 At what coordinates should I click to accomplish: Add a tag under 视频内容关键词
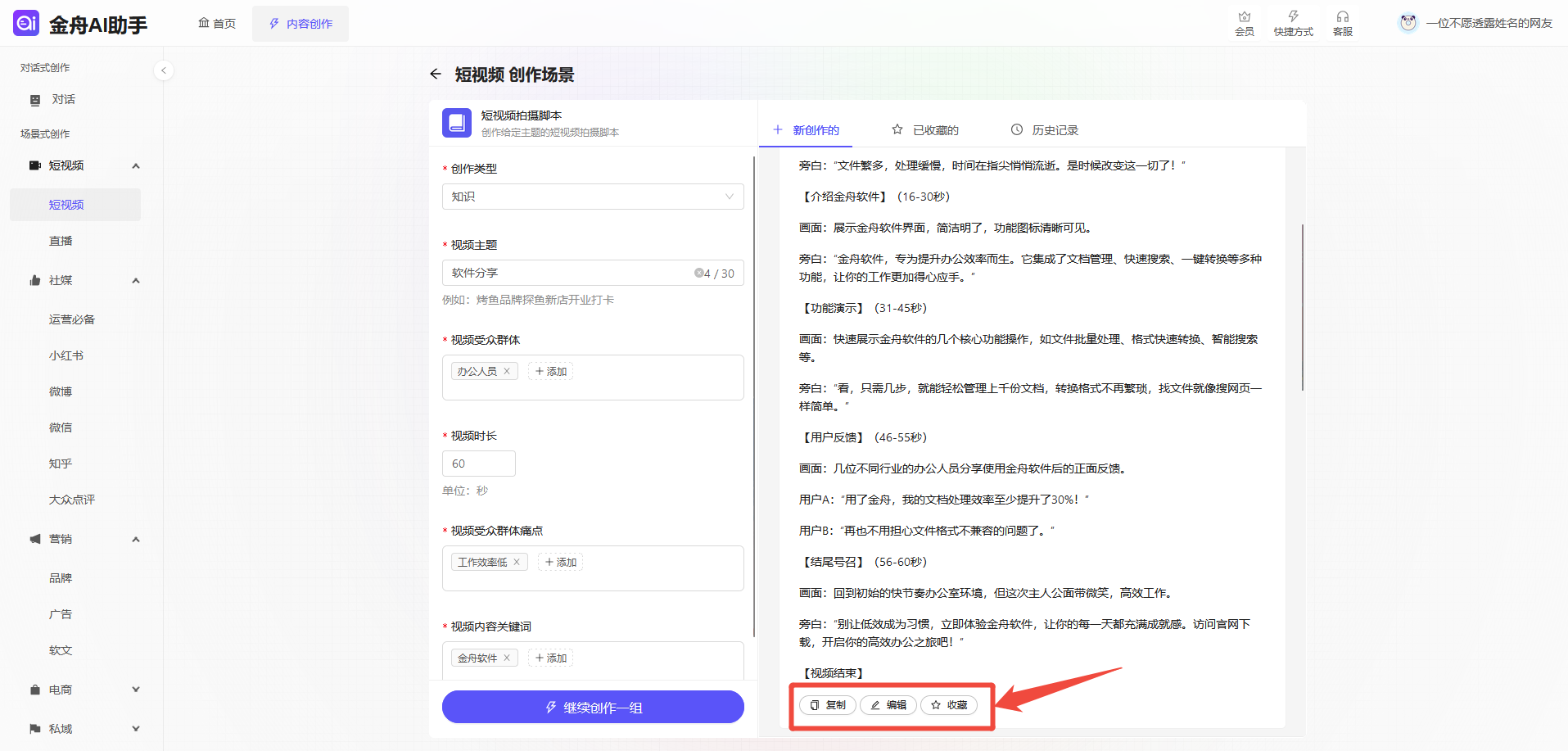click(x=551, y=658)
